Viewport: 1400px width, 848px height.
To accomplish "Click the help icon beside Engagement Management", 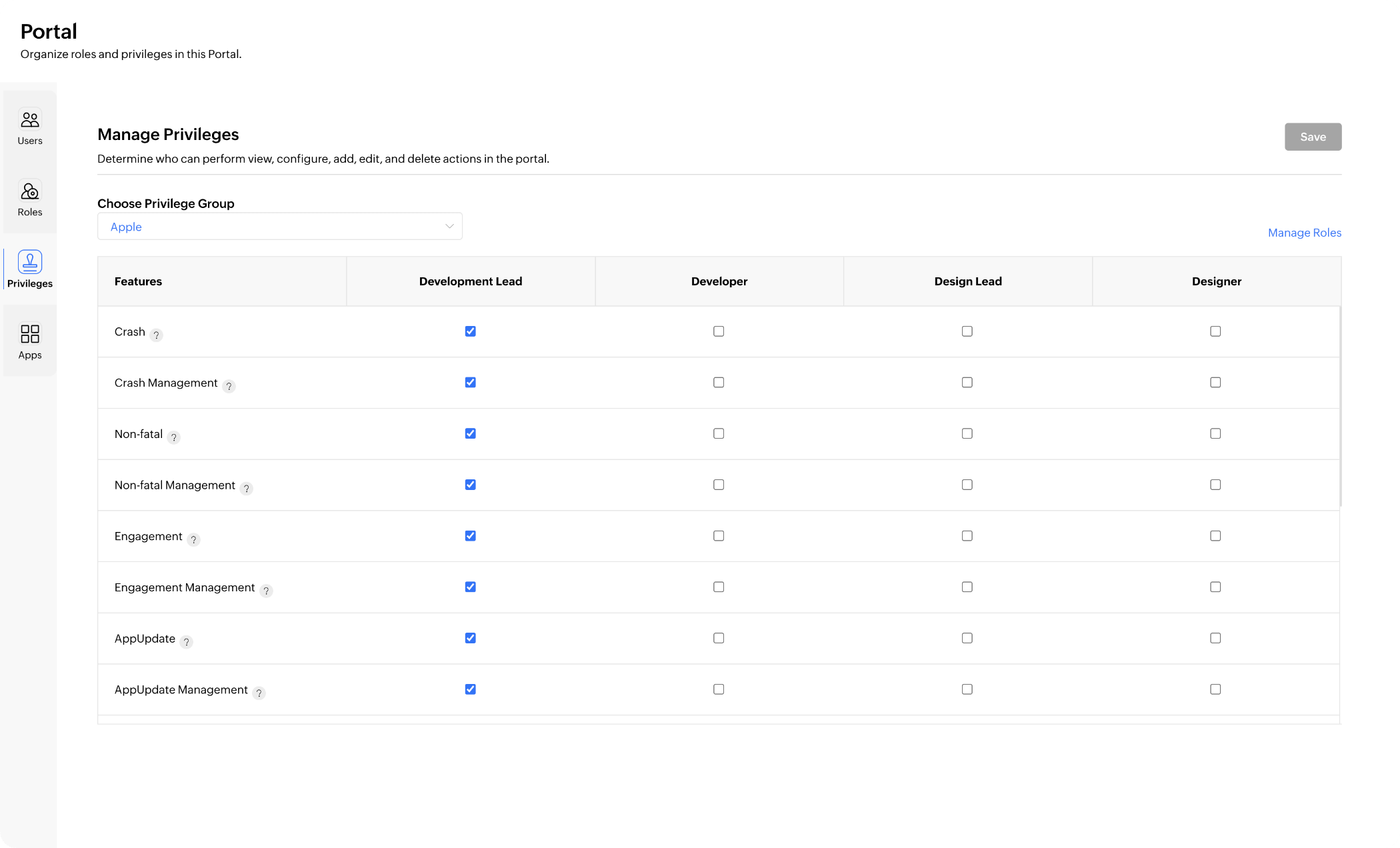I will coord(266,591).
